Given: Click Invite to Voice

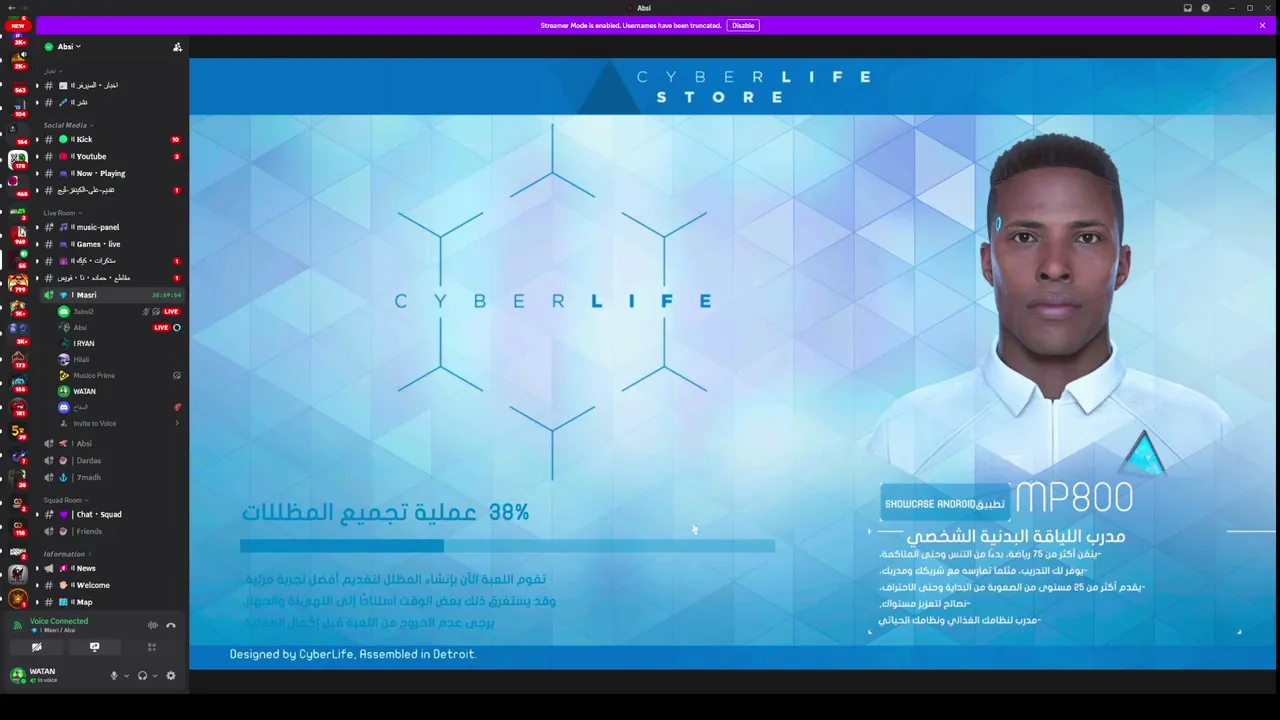Looking at the screenshot, I should click(95, 424).
